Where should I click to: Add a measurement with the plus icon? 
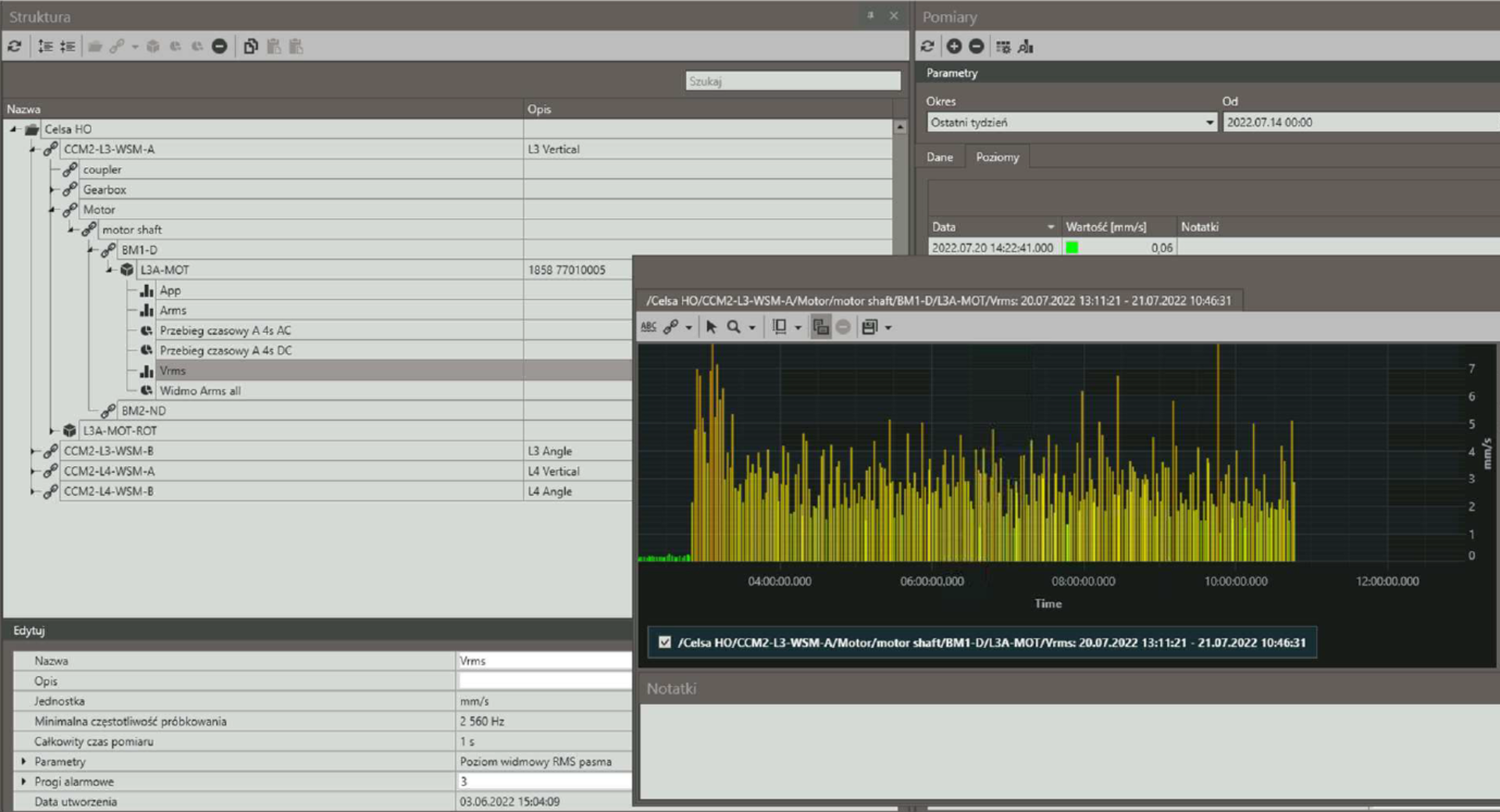point(954,47)
